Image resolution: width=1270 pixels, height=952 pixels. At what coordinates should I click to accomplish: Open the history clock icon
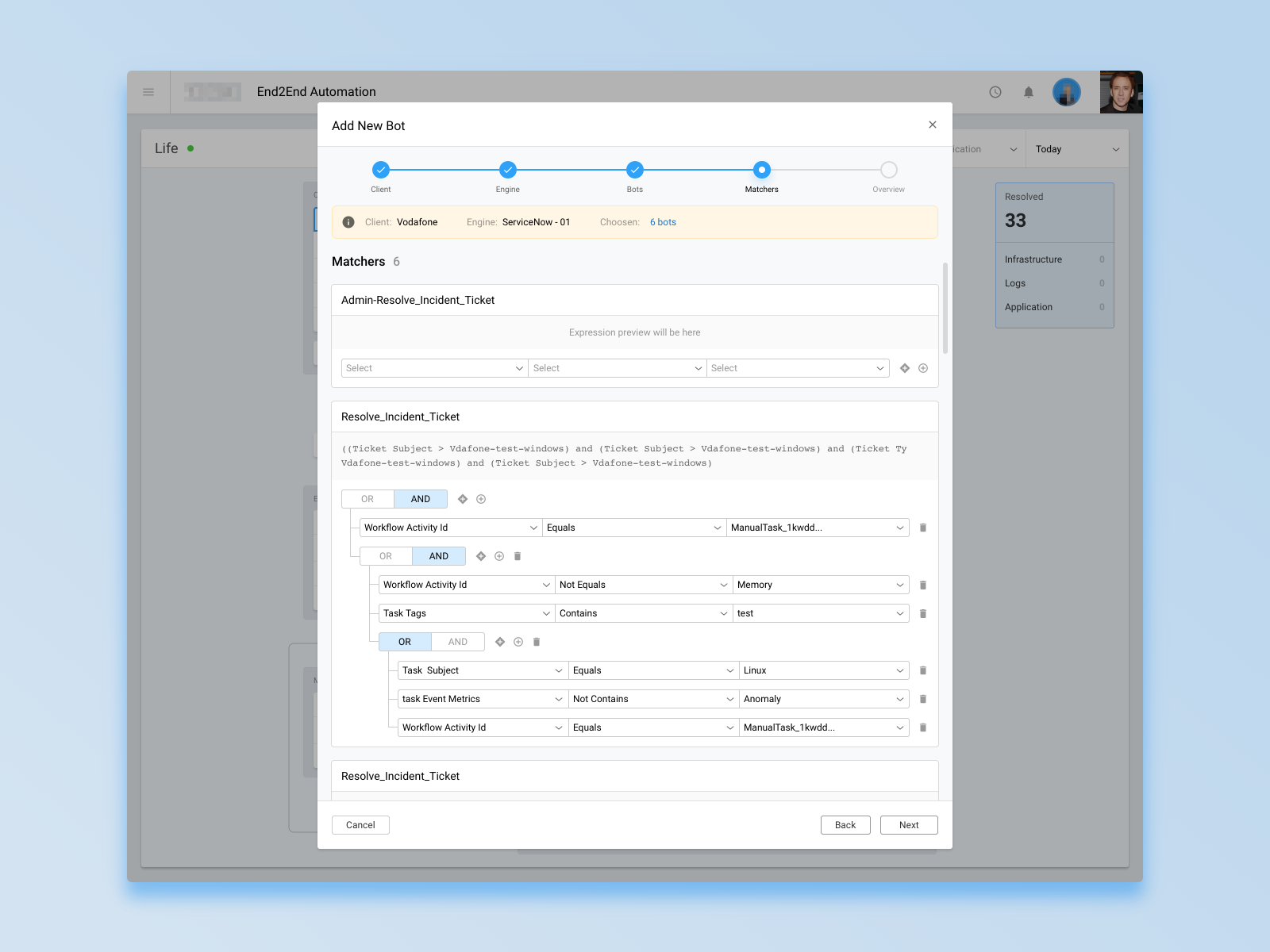tap(995, 92)
